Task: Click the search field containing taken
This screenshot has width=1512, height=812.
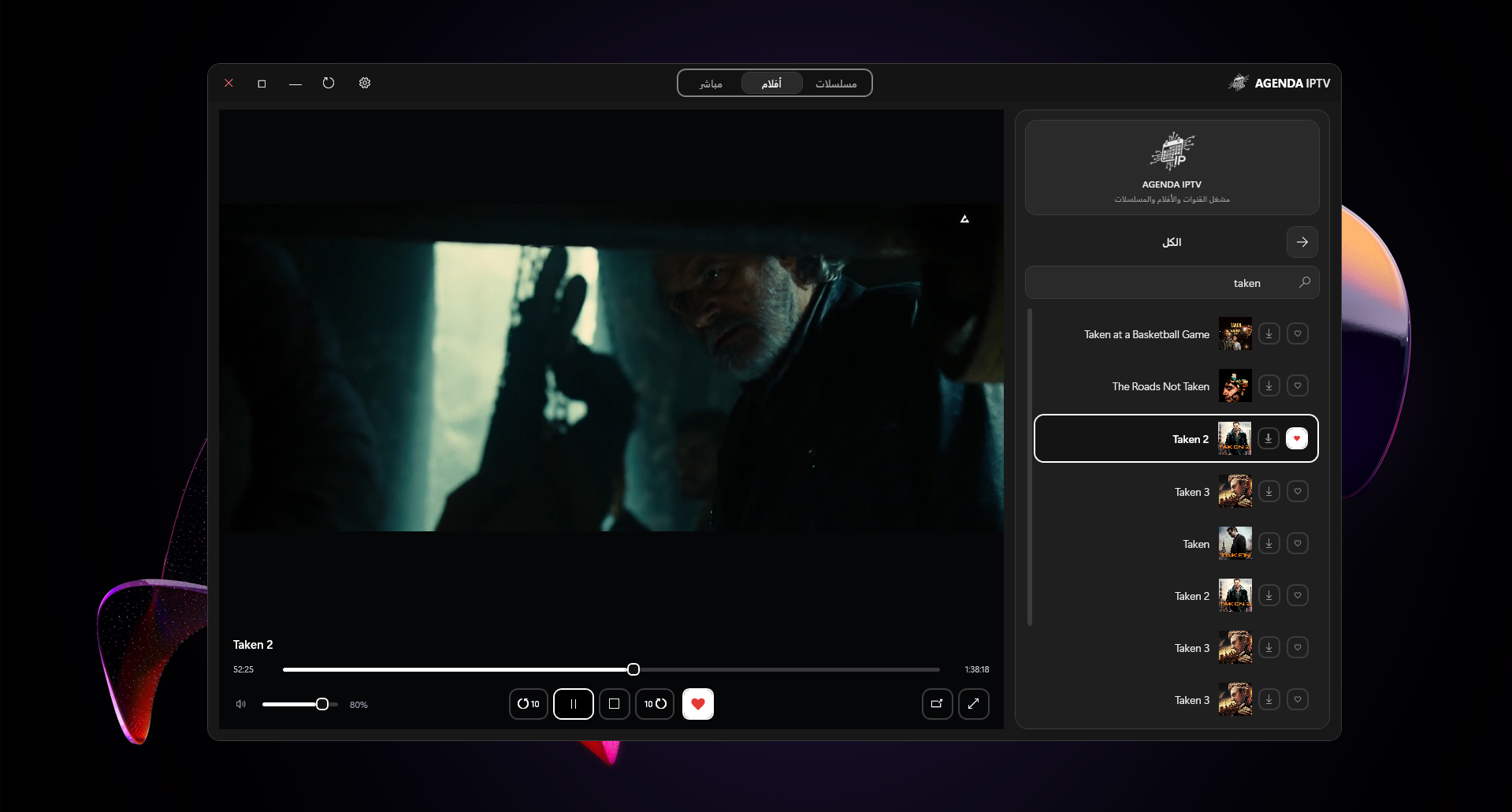Action: click(x=1172, y=282)
